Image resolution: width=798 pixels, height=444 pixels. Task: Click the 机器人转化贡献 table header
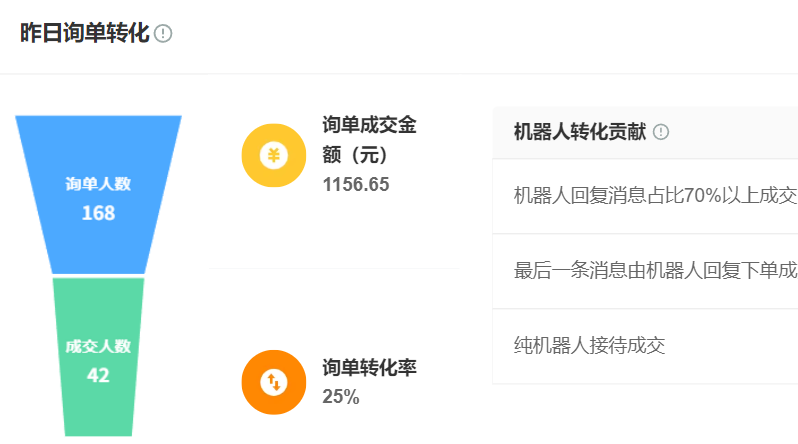point(645,132)
